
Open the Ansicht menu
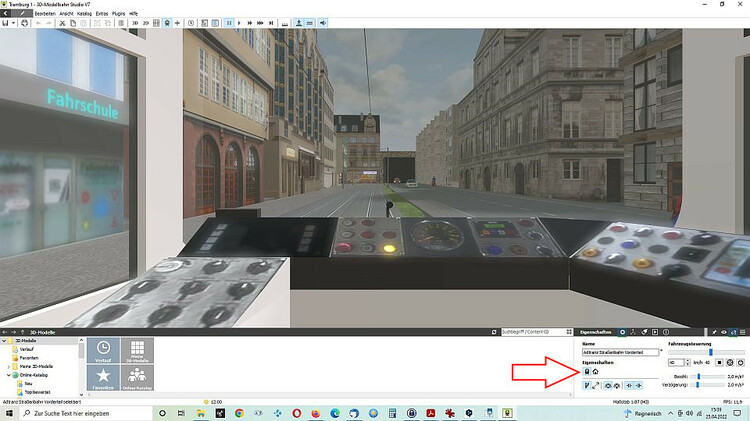[x=66, y=14]
